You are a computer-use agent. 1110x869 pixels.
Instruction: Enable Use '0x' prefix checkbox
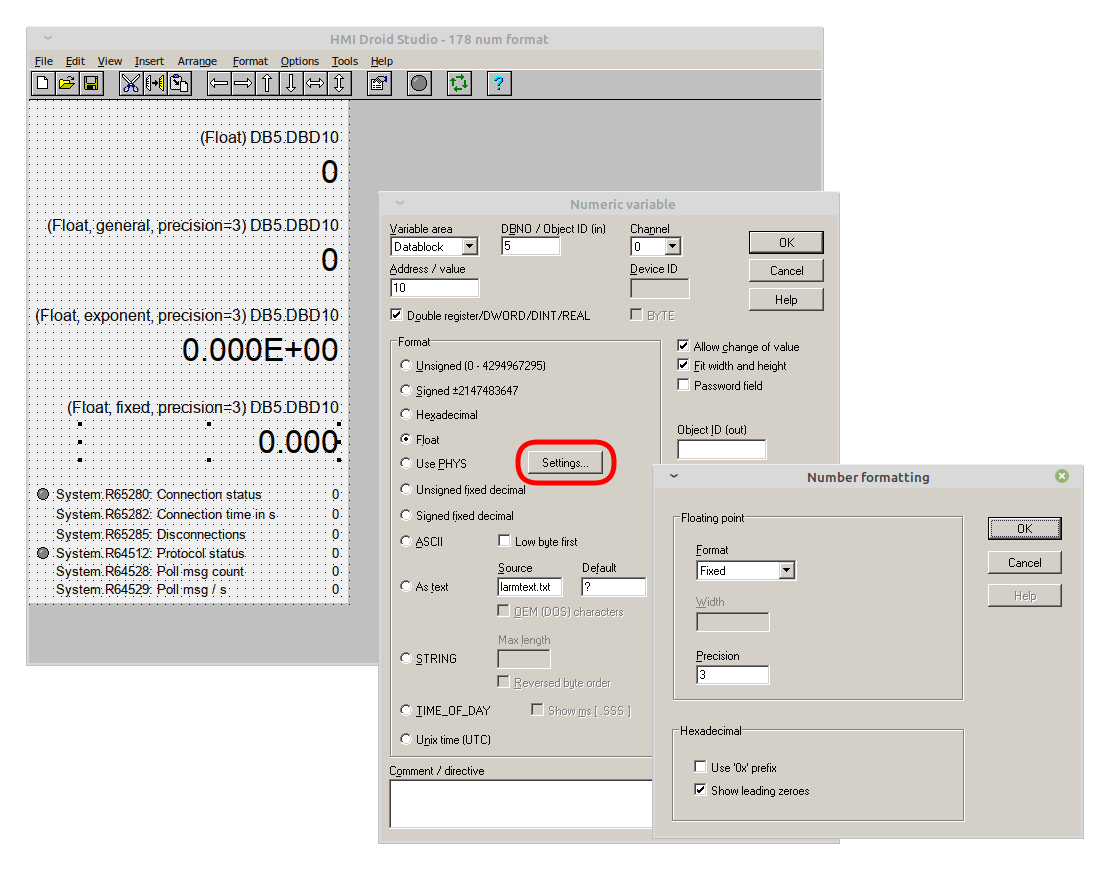tap(700, 766)
